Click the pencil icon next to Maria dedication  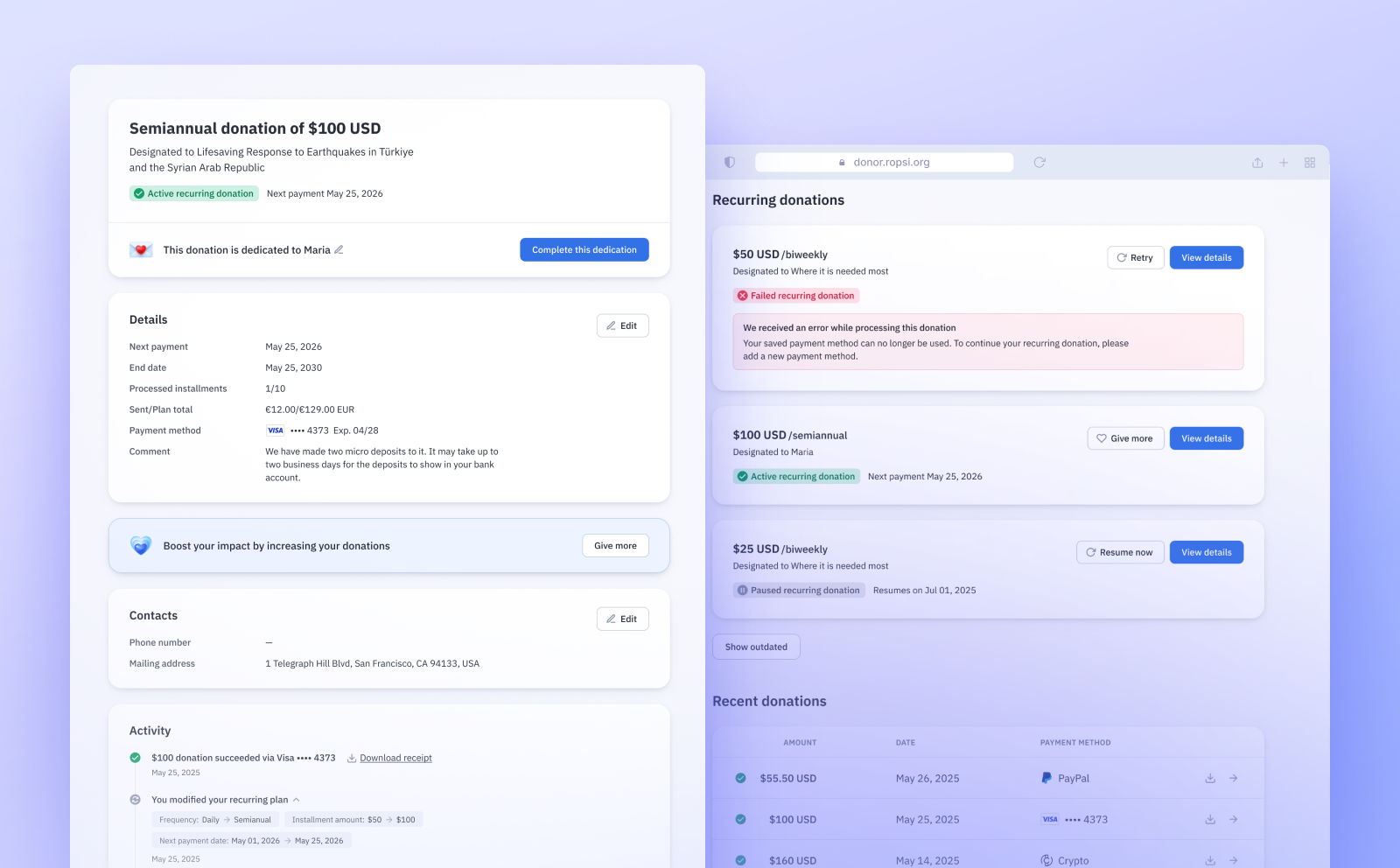click(339, 250)
